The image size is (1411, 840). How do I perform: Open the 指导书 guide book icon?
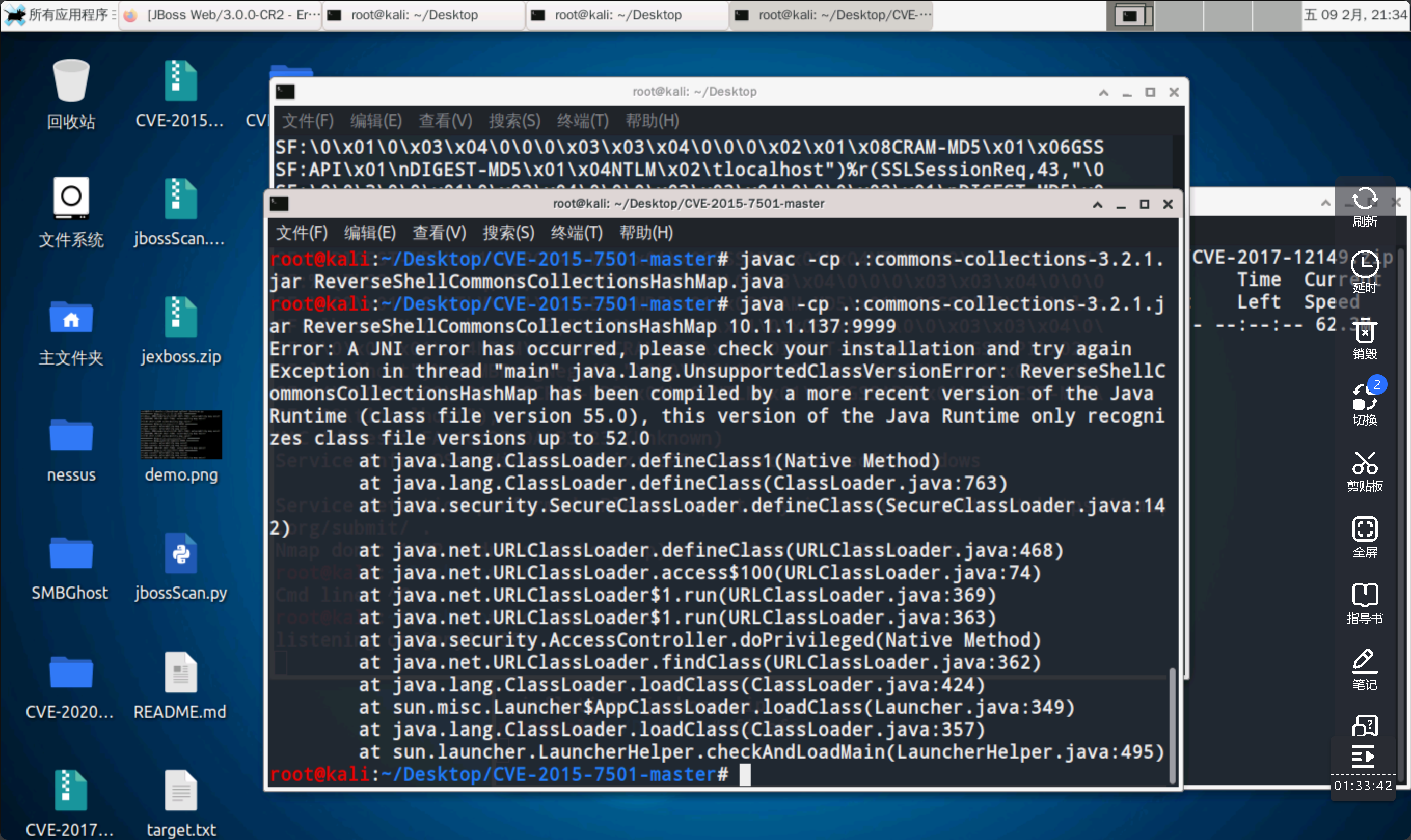click(1365, 596)
